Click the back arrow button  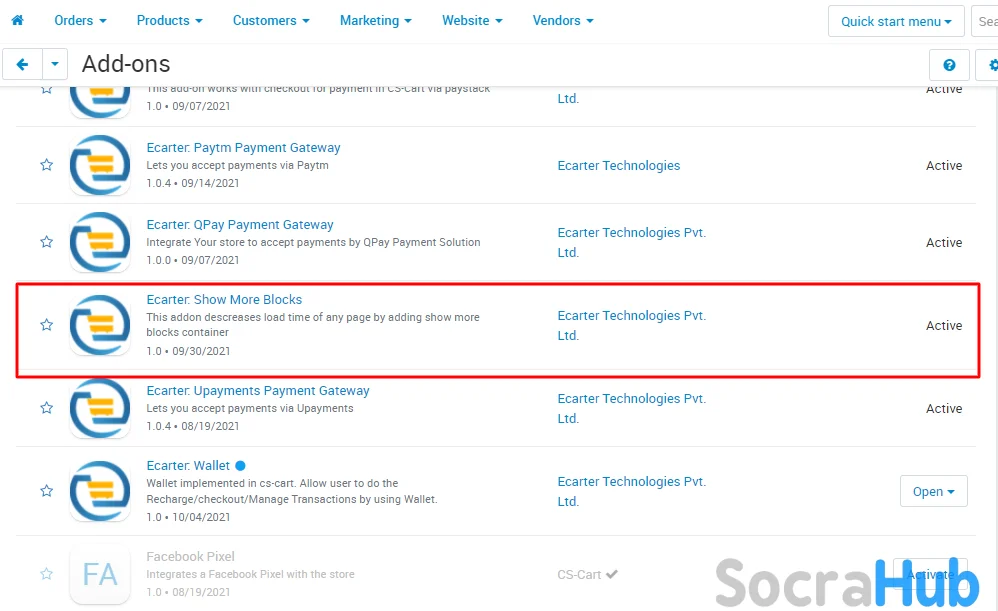pos(22,65)
